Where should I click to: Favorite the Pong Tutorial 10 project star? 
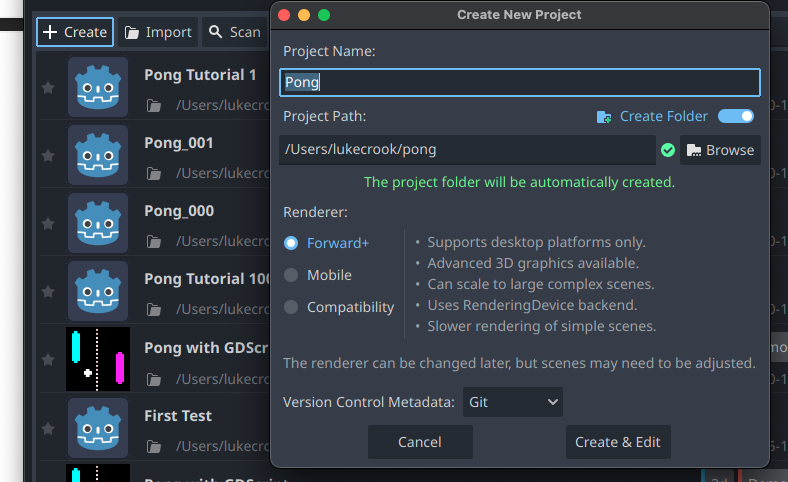pos(48,292)
